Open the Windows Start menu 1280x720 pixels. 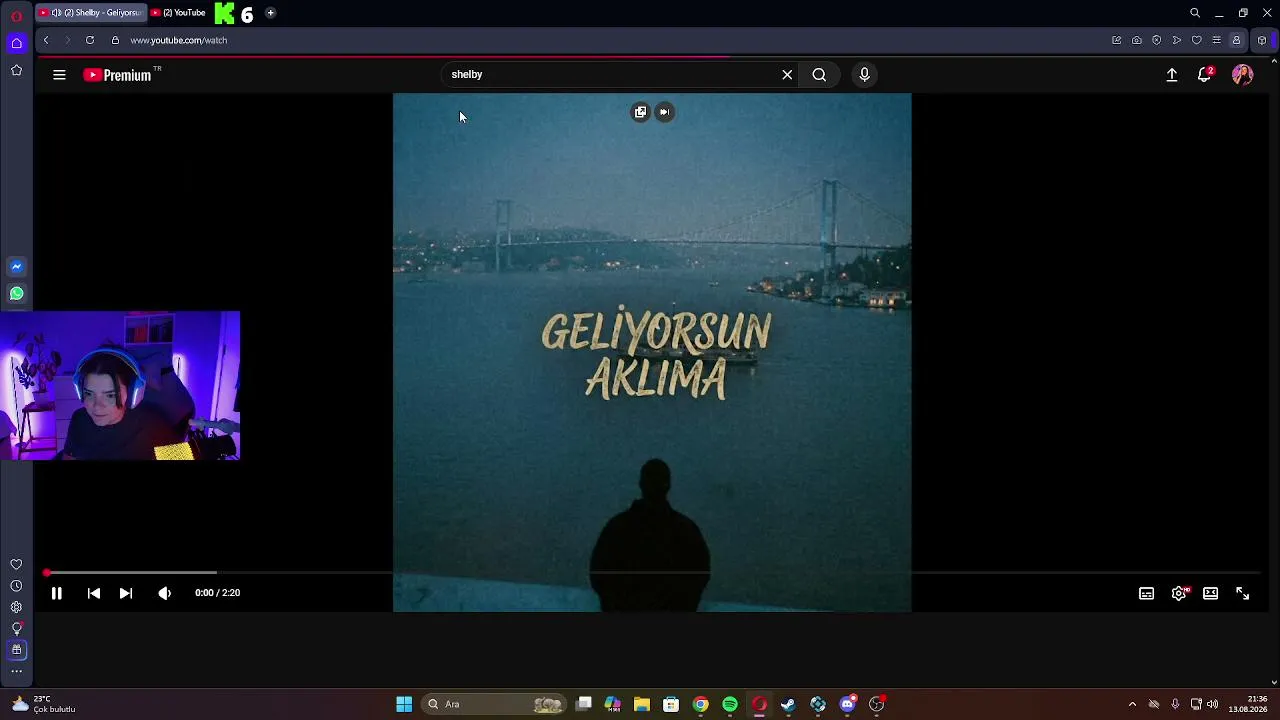click(404, 704)
